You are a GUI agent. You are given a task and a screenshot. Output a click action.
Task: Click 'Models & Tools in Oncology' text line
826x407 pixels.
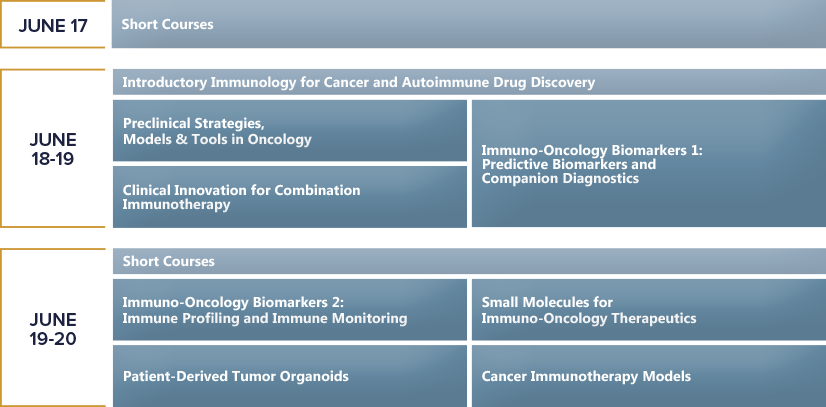(217, 139)
